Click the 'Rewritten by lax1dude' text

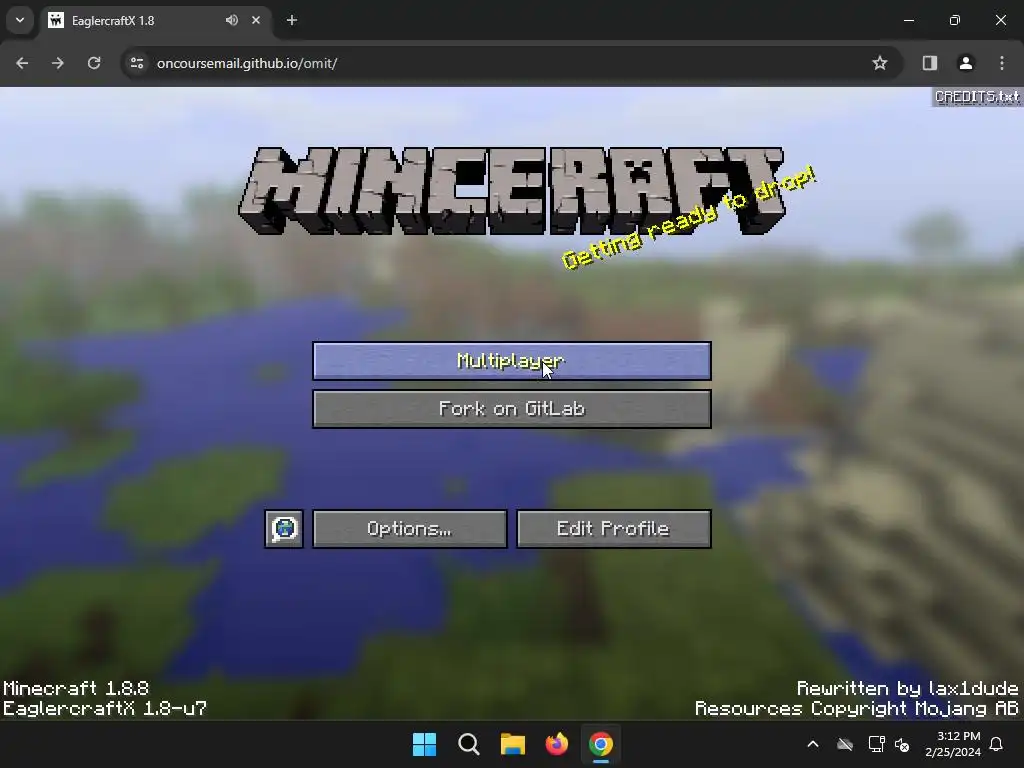tap(907, 688)
